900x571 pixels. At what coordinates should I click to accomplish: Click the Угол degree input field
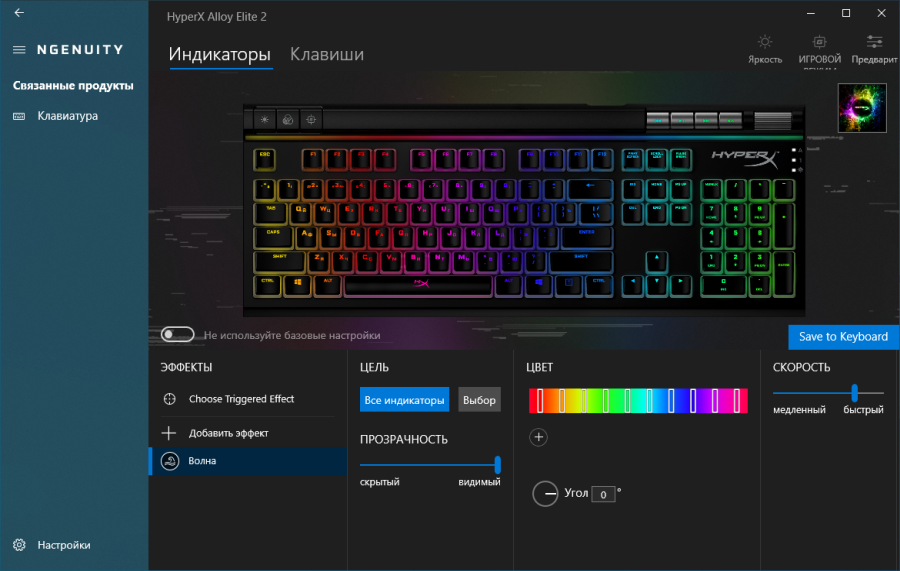pyautogui.click(x=603, y=494)
